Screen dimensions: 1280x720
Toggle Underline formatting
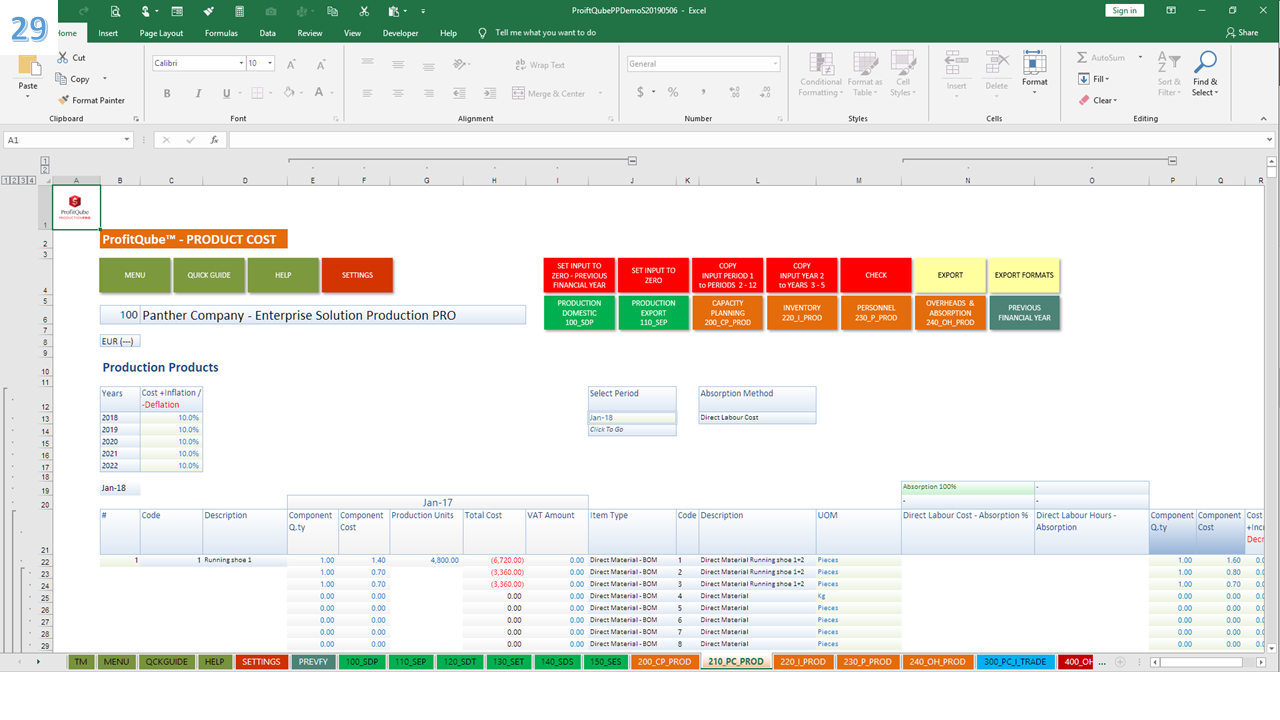pyautogui.click(x=227, y=93)
